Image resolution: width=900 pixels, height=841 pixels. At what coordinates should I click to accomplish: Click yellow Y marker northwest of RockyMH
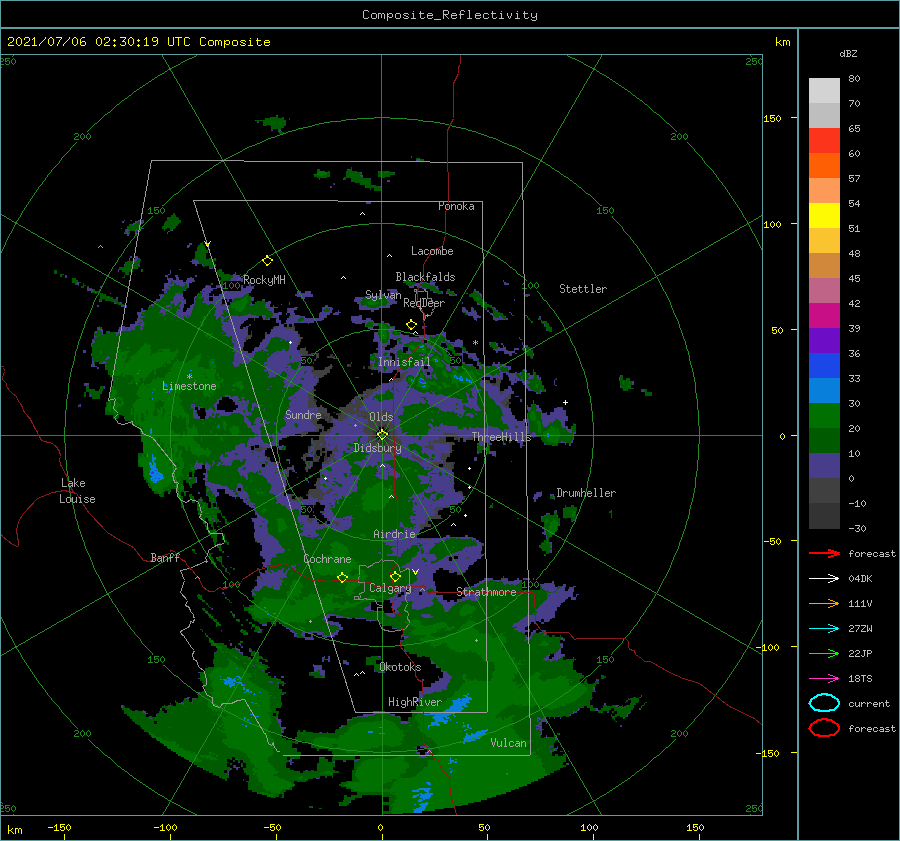click(x=208, y=245)
